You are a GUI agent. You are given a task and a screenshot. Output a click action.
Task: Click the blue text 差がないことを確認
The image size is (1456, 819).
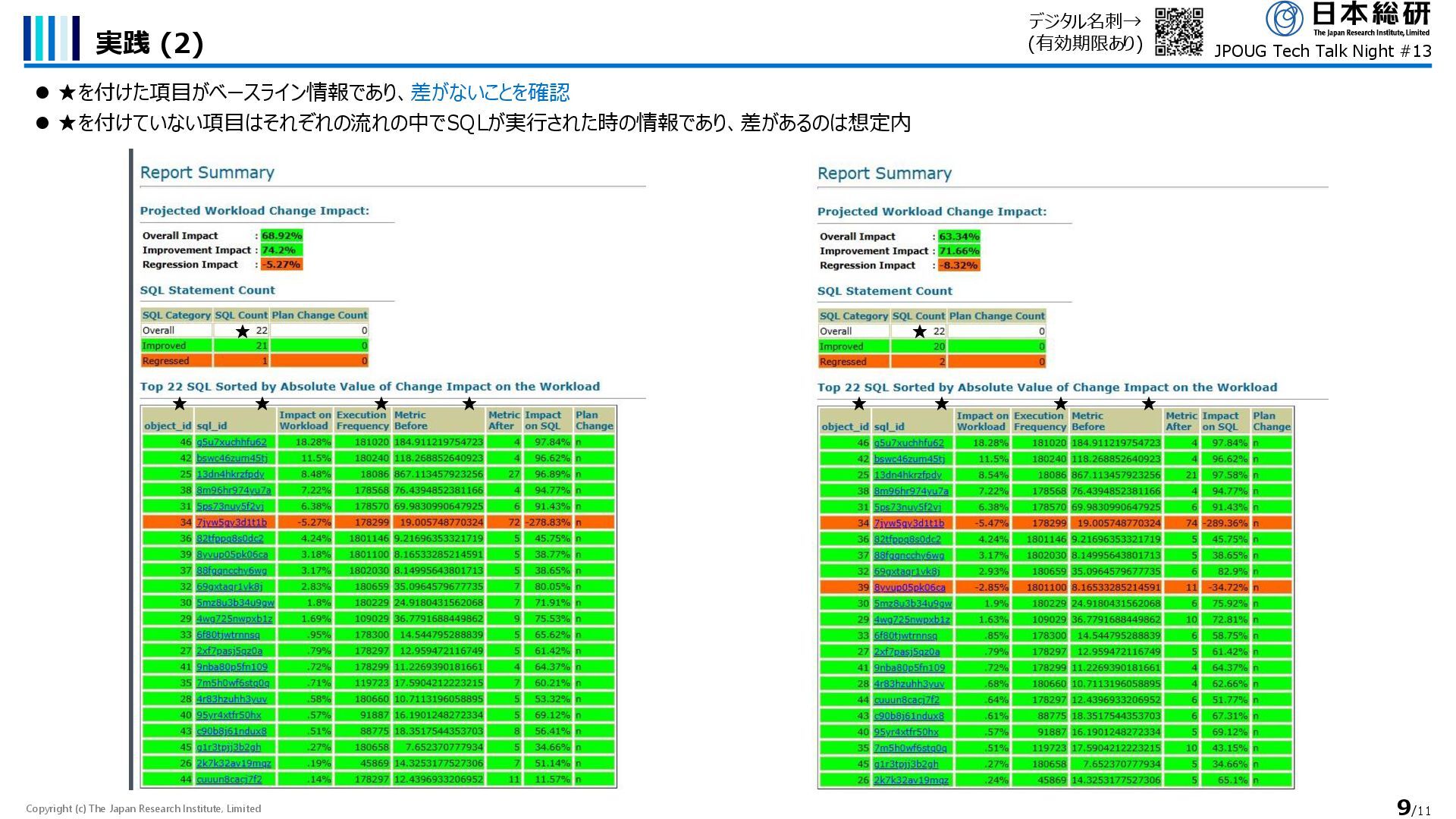point(490,93)
